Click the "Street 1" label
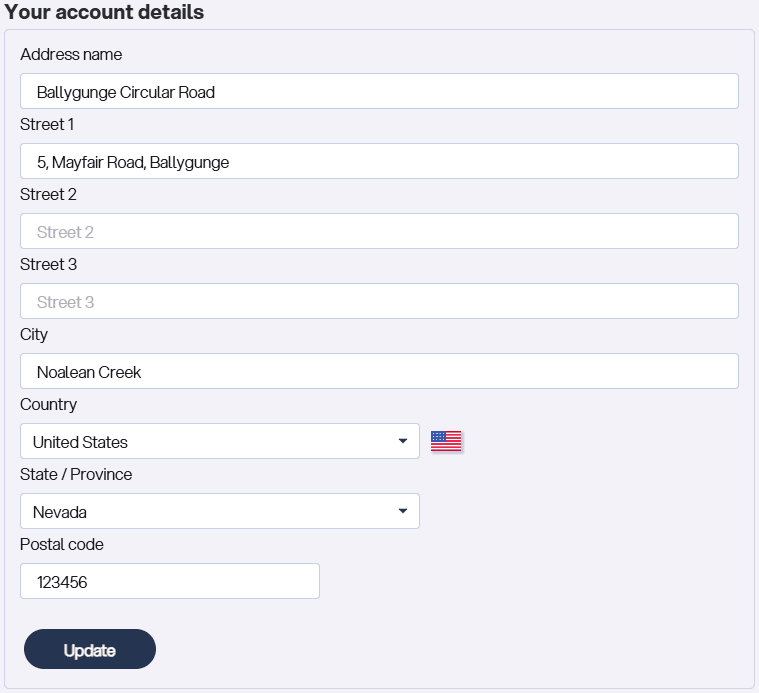Image resolution: width=759 pixels, height=693 pixels. pyautogui.click(x=47, y=124)
